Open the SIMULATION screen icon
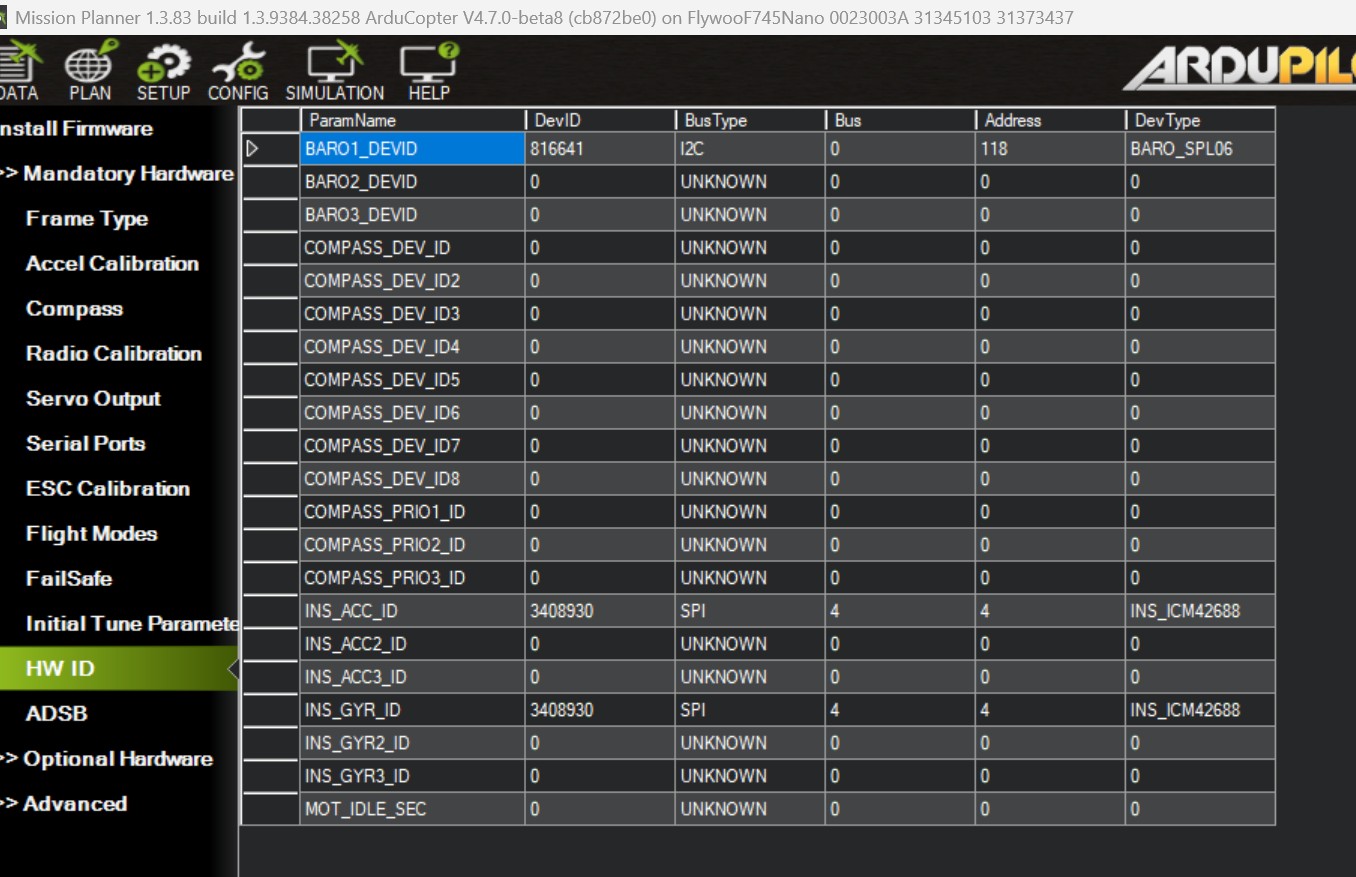This screenshot has width=1356, height=877. point(335,72)
